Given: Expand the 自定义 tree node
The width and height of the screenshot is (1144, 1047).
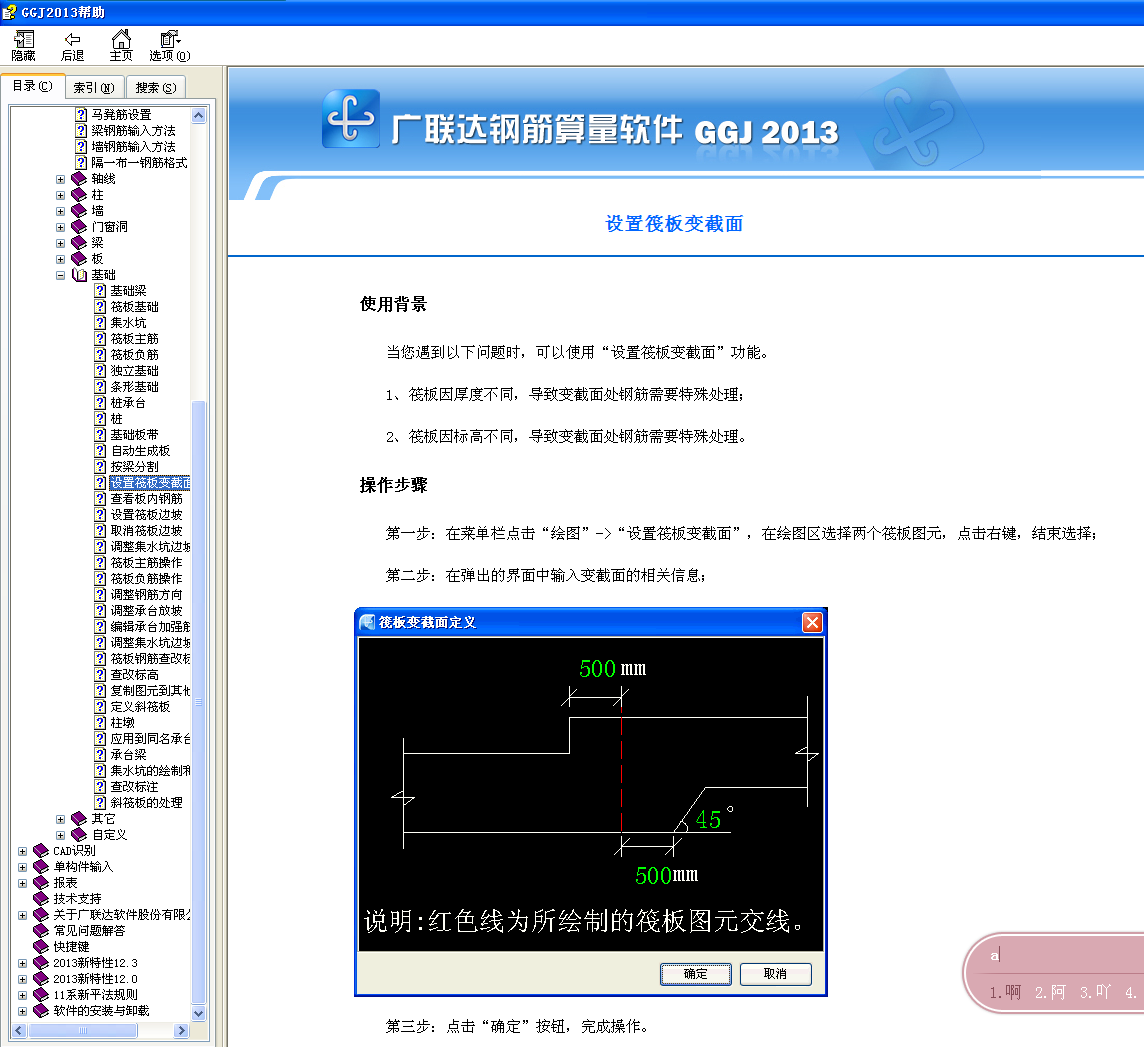Looking at the screenshot, I should 61,835.
